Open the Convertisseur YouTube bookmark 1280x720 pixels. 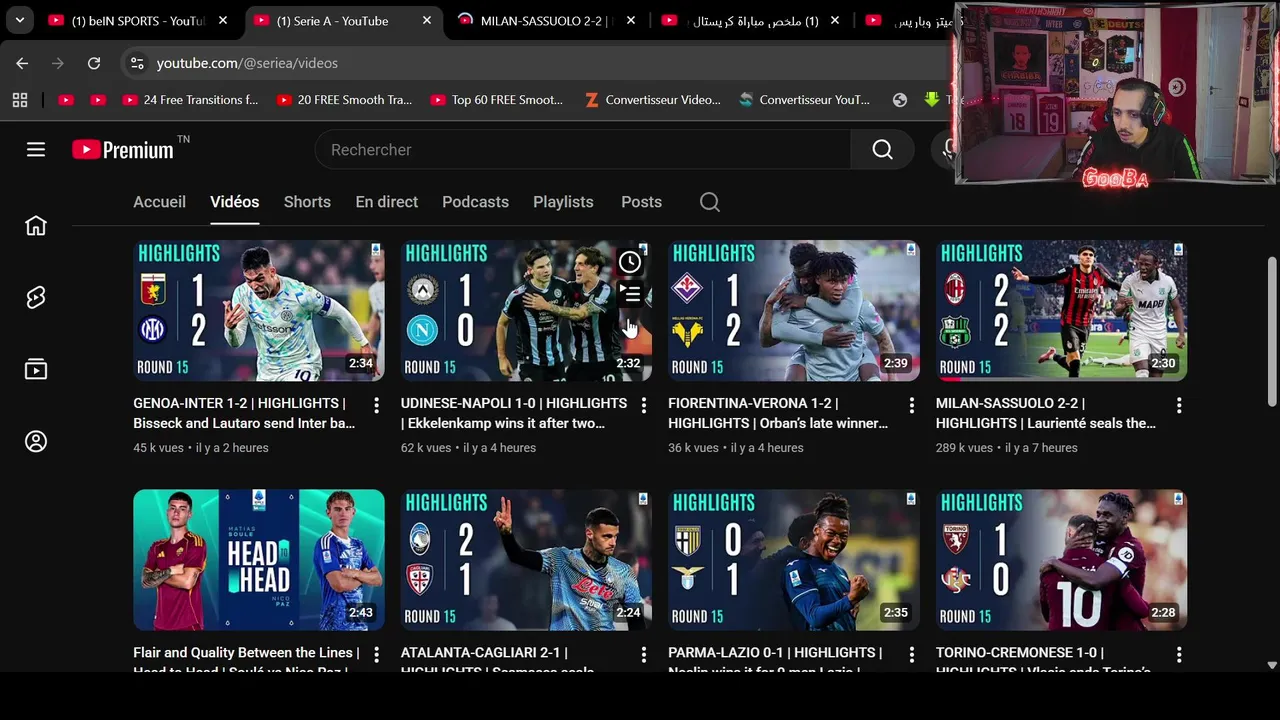click(805, 100)
